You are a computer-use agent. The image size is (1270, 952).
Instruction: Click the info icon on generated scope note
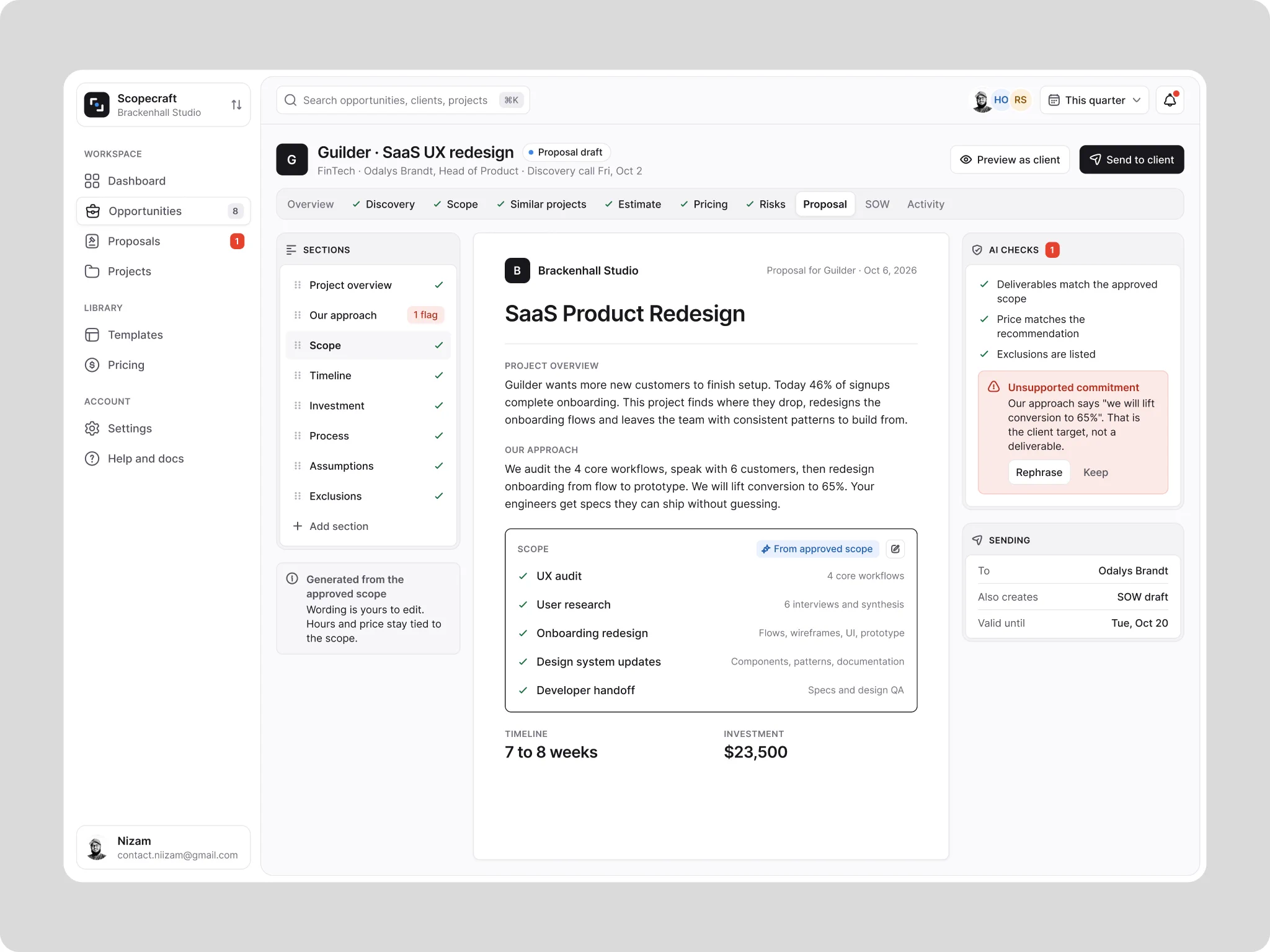tap(292, 579)
